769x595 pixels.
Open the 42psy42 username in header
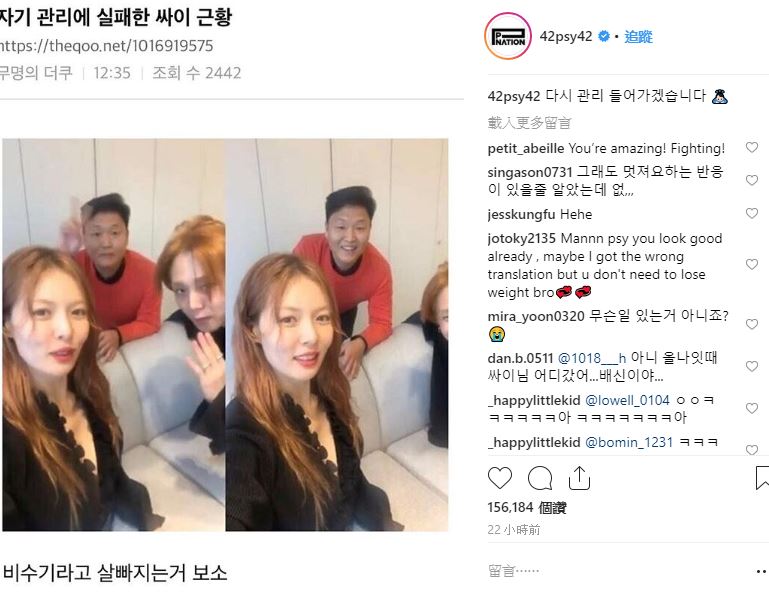(566, 37)
